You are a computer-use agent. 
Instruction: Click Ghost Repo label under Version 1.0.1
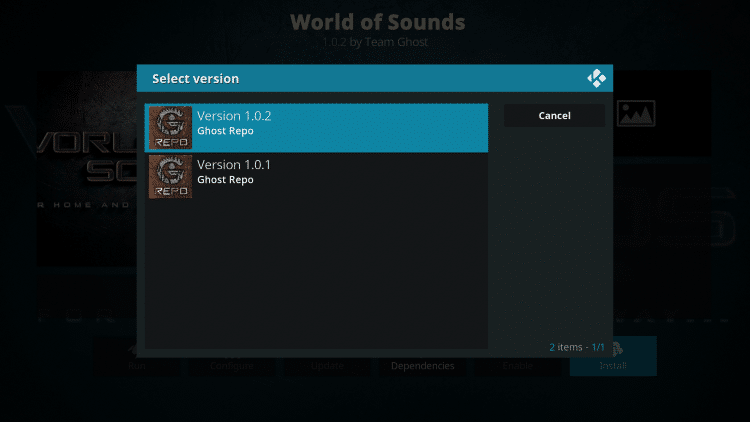[x=225, y=179]
